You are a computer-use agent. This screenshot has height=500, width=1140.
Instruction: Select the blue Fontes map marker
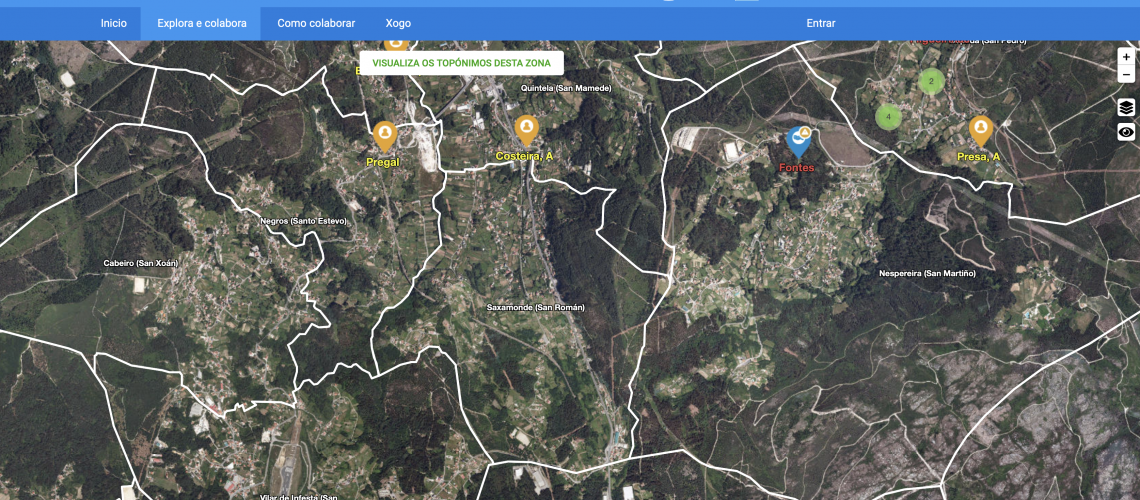(x=798, y=141)
